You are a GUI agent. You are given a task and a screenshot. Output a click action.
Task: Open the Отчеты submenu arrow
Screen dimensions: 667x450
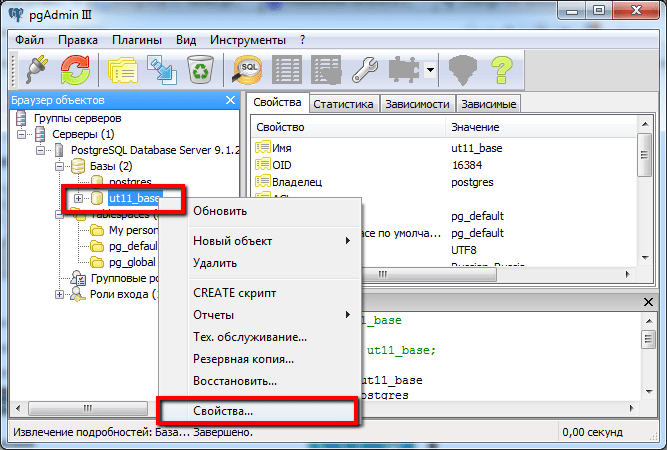coord(348,315)
